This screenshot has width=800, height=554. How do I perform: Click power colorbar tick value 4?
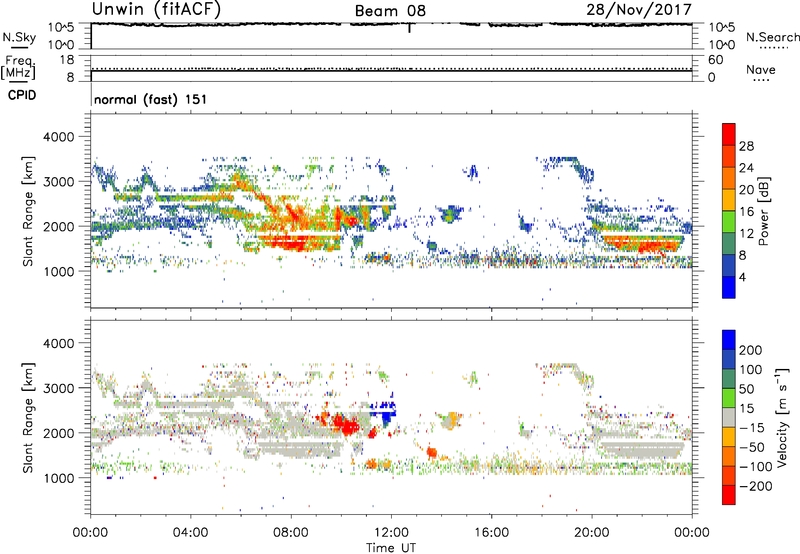click(x=742, y=277)
